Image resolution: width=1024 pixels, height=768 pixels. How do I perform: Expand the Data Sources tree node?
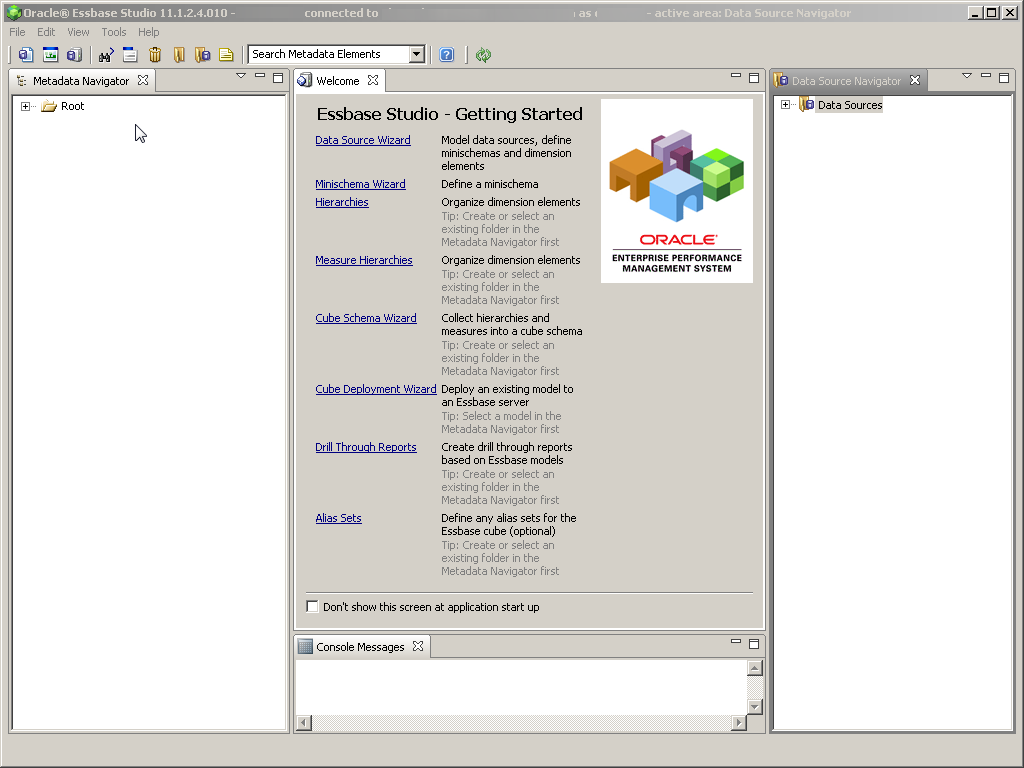[x=785, y=104]
